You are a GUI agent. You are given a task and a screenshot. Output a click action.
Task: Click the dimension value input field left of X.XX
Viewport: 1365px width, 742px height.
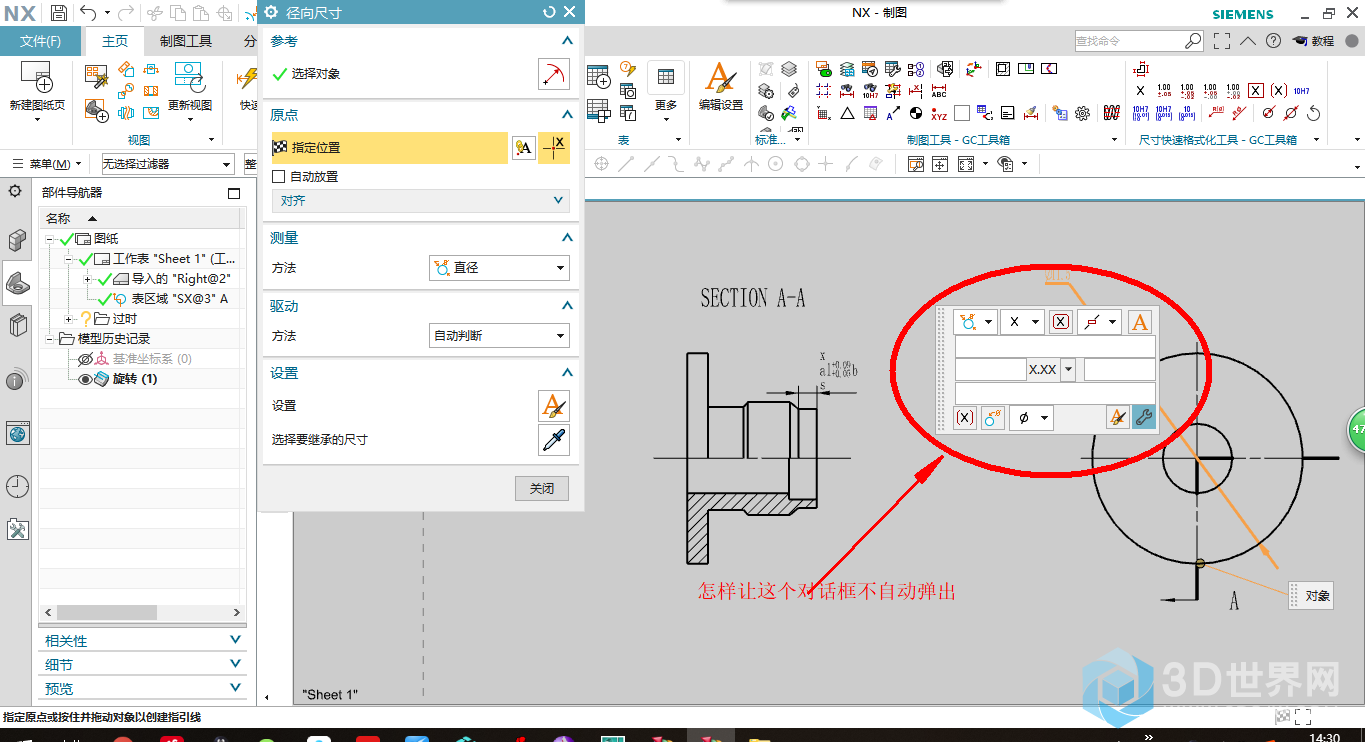coord(991,370)
